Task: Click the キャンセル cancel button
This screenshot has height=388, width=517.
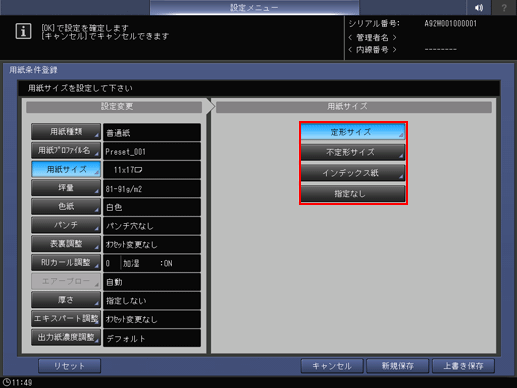Action: tap(332, 366)
